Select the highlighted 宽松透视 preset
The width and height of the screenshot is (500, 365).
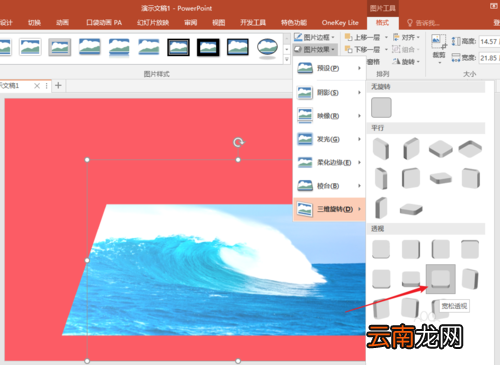point(441,279)
